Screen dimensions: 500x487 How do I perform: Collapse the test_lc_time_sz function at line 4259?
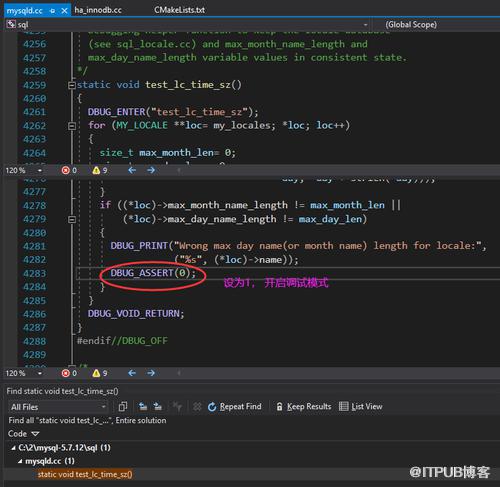click(x=72, y=85)
